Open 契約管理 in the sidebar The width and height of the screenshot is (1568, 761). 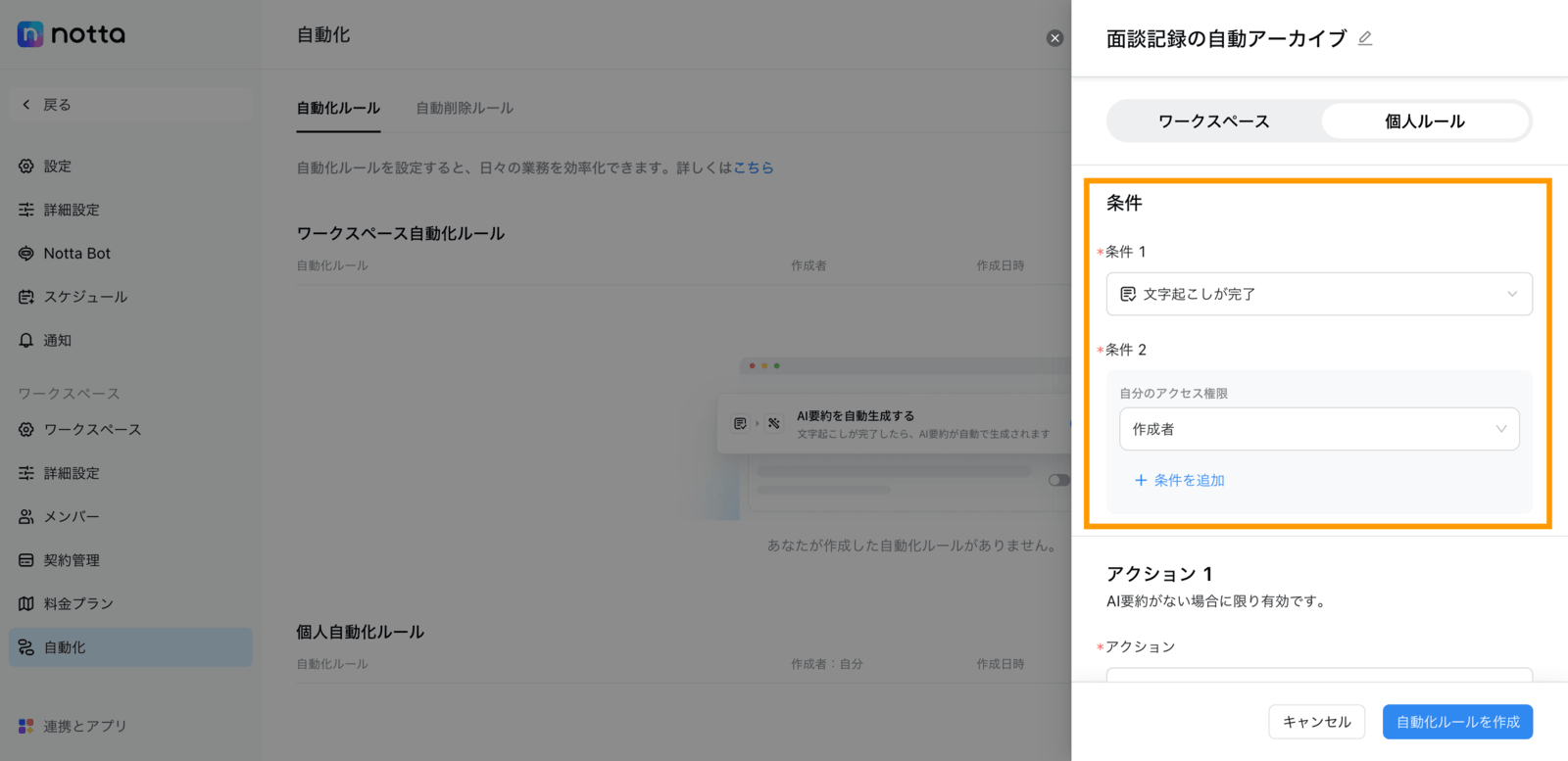(130, 560)
